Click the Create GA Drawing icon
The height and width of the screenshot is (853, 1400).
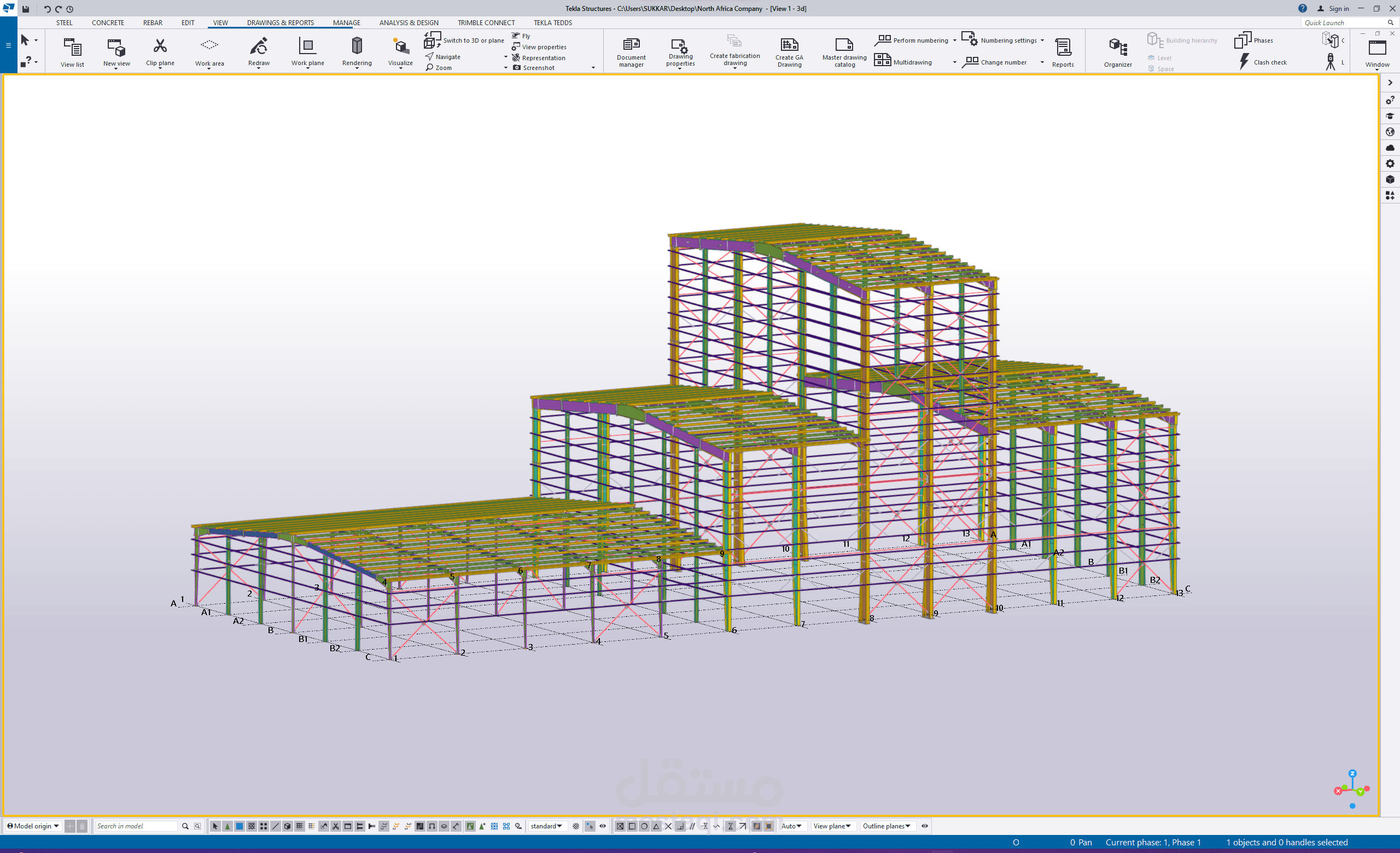click(789, 46)
